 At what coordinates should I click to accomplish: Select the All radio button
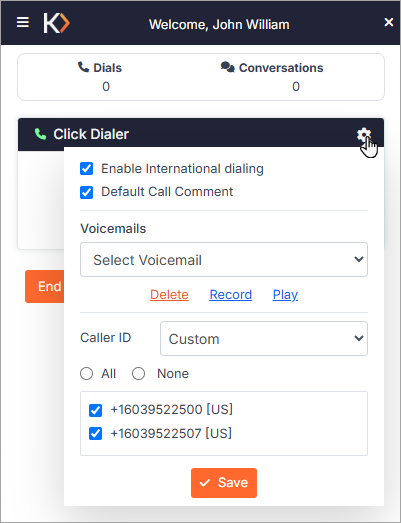coord(86,374)
